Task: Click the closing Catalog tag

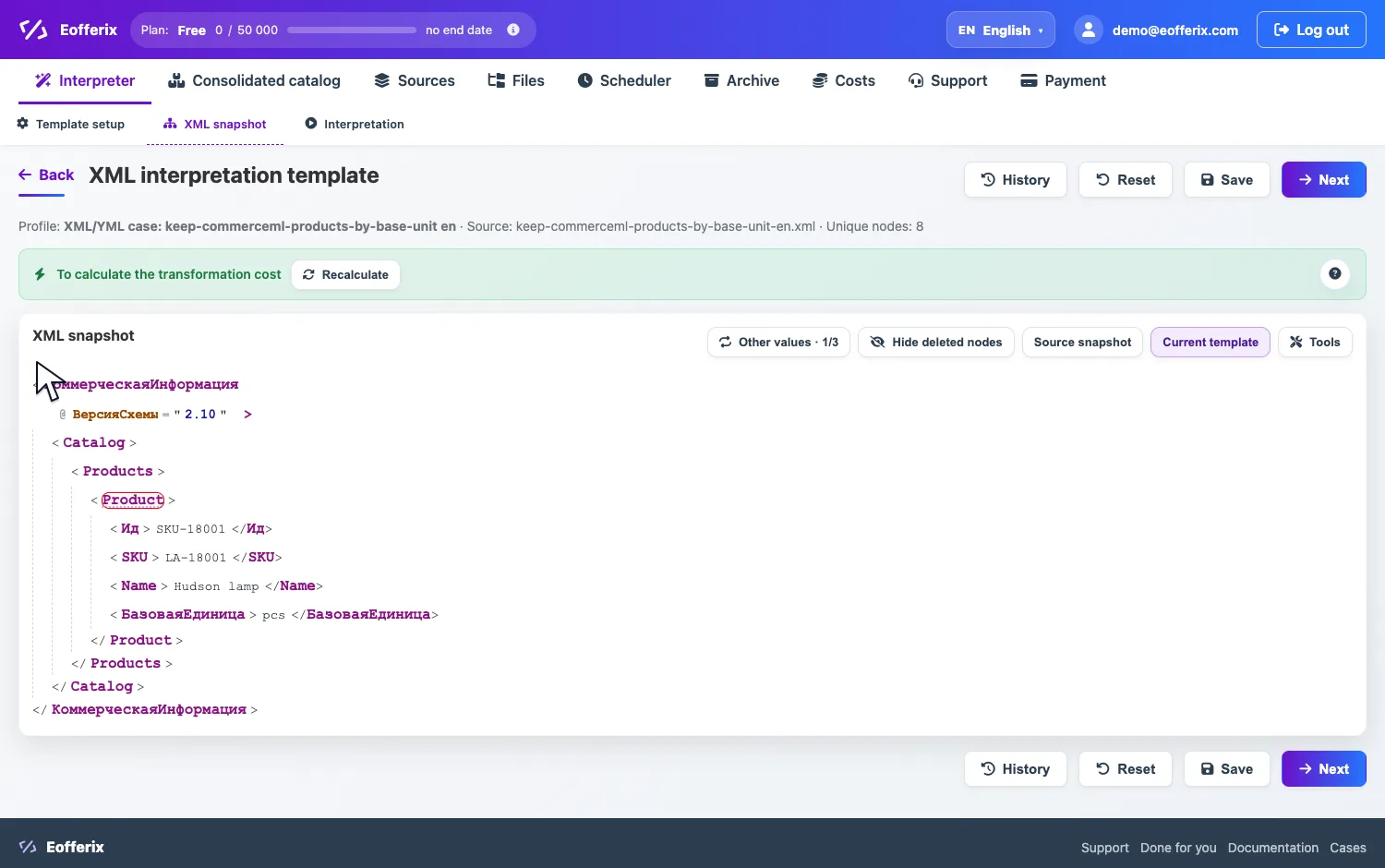Action: (102, 686)
